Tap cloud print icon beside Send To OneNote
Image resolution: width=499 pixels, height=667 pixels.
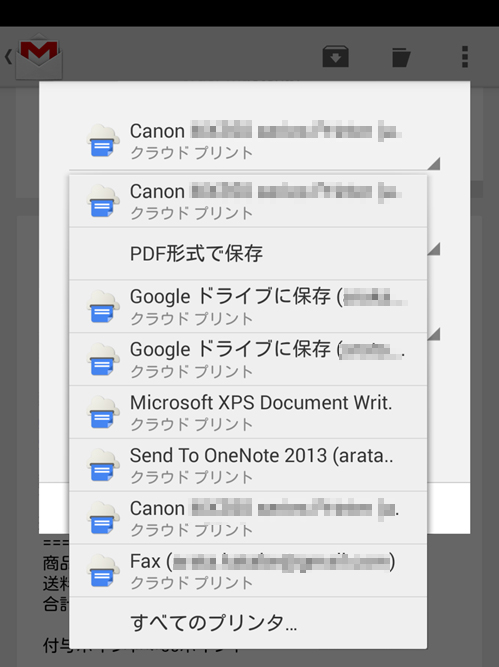coord(103,465)
